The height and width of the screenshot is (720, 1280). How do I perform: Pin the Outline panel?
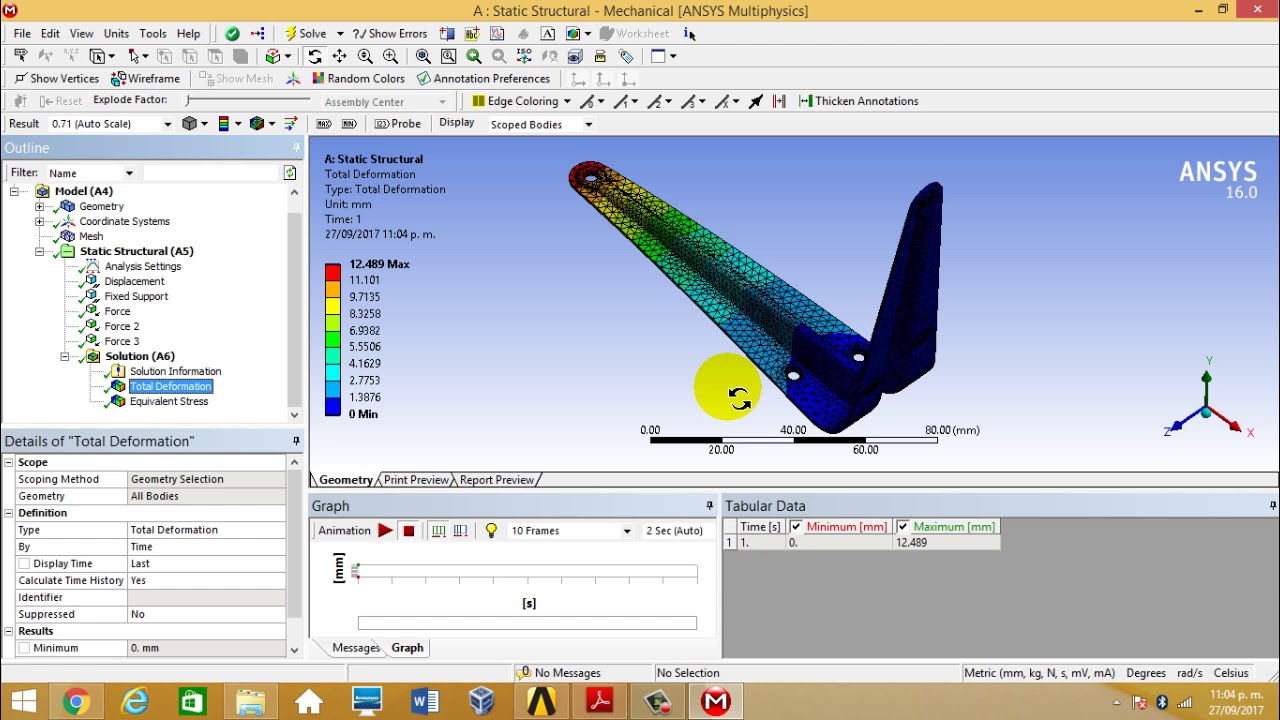[296, 148]
